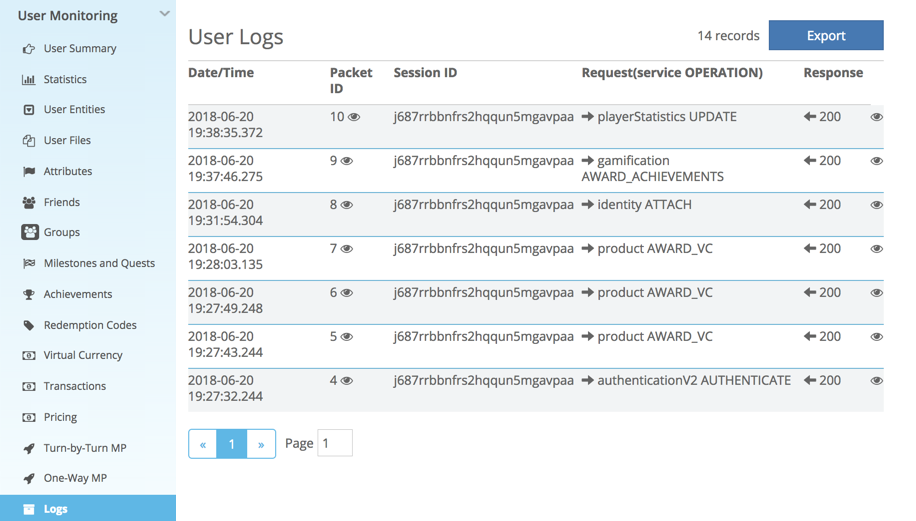The width and height of the screenshot is (916, 521).
Task: Click the Attributes flag icon
Action: point(29,172)
